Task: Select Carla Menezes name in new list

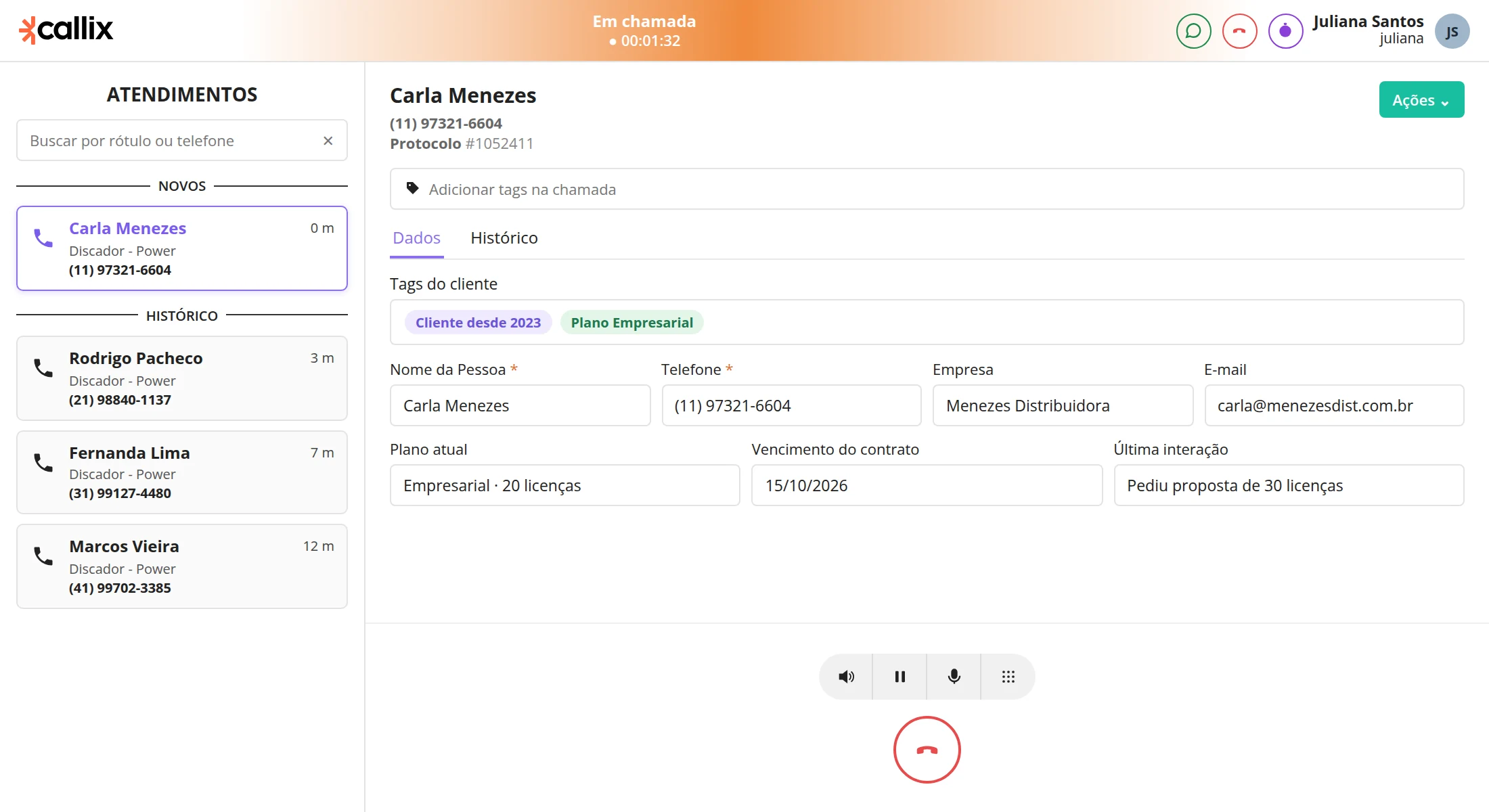Action: click(x=127, y=229)
